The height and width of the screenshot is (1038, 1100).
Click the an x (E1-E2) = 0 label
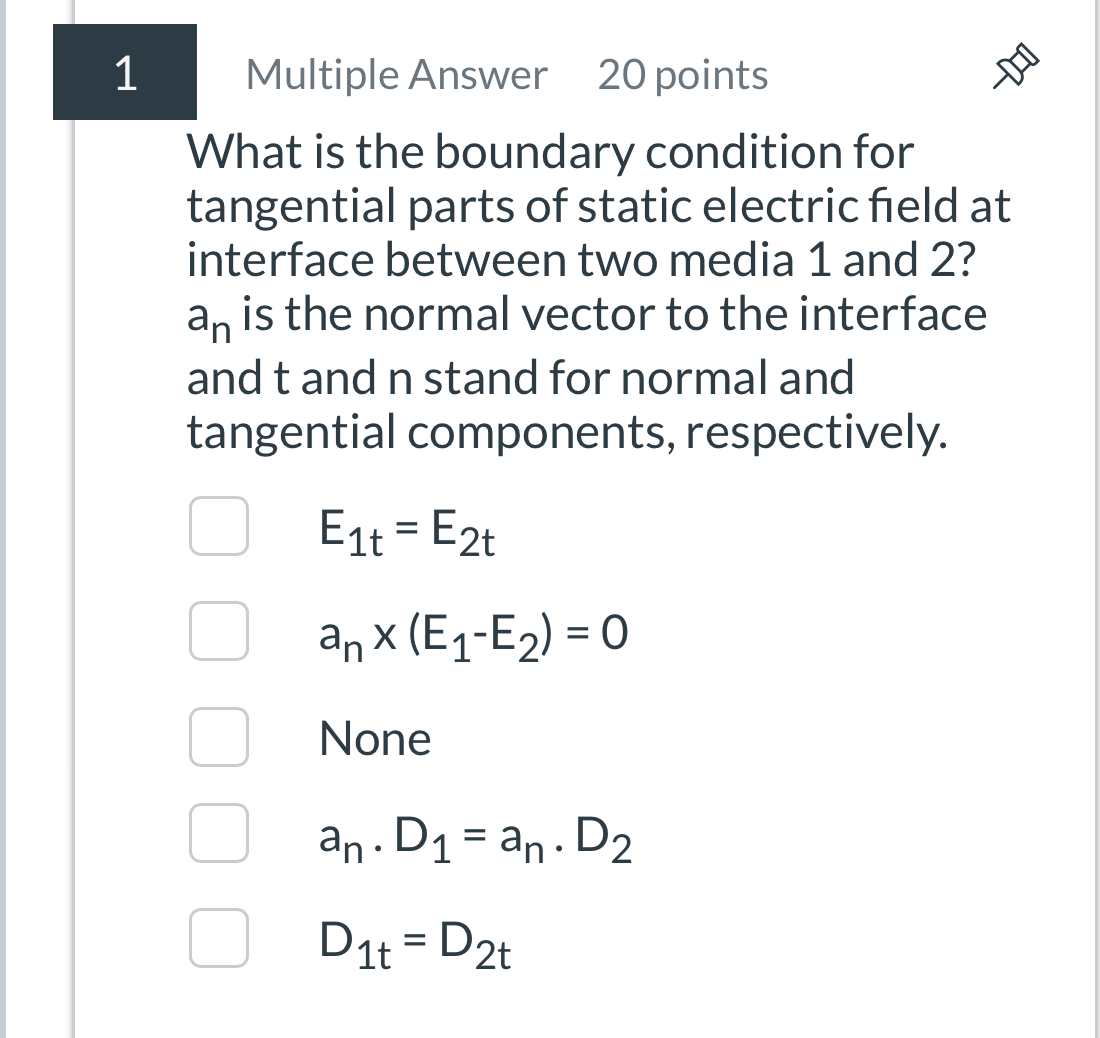(x=473, y=634)
